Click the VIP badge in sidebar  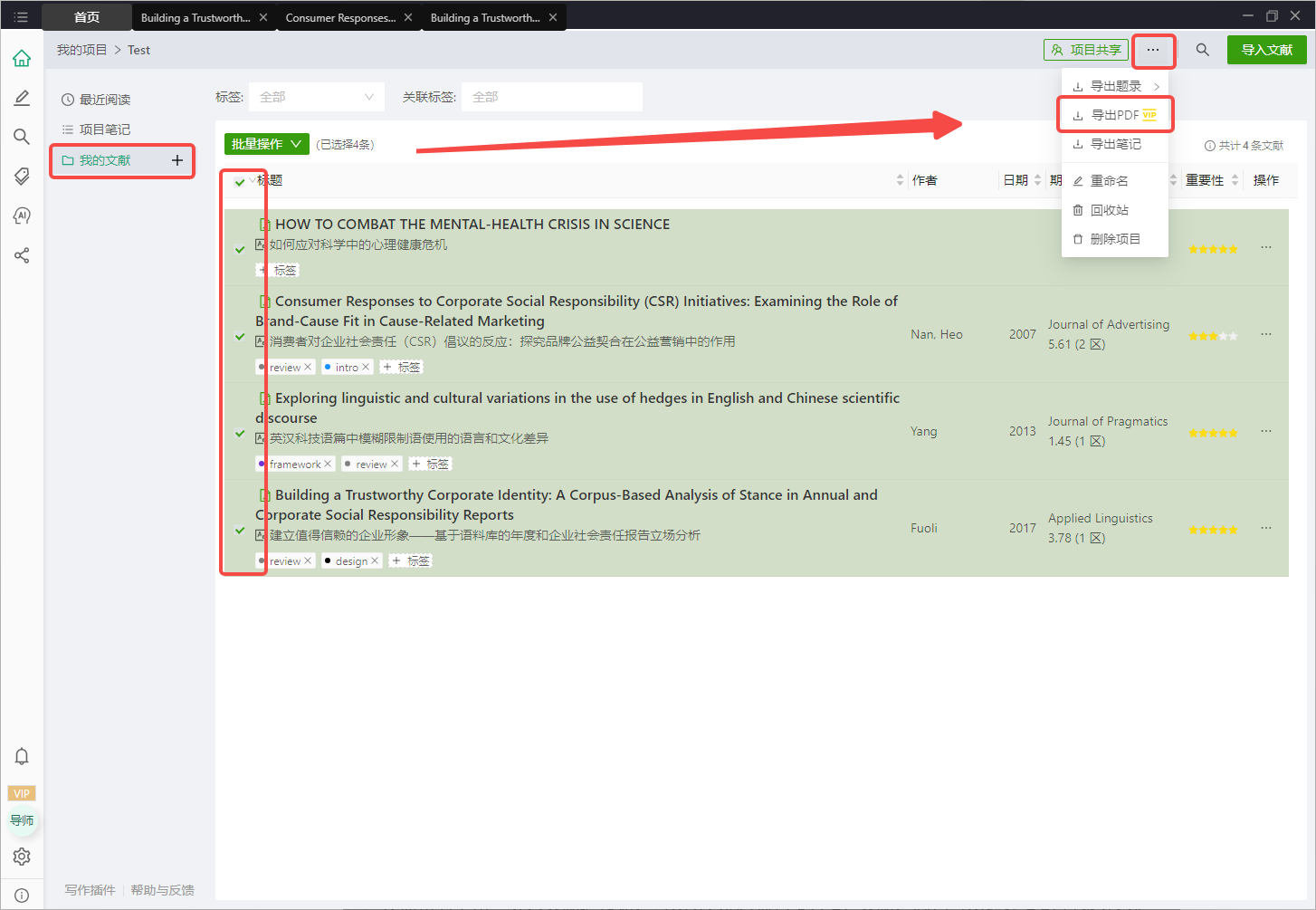pyautogui.click(x=22, y=793)
